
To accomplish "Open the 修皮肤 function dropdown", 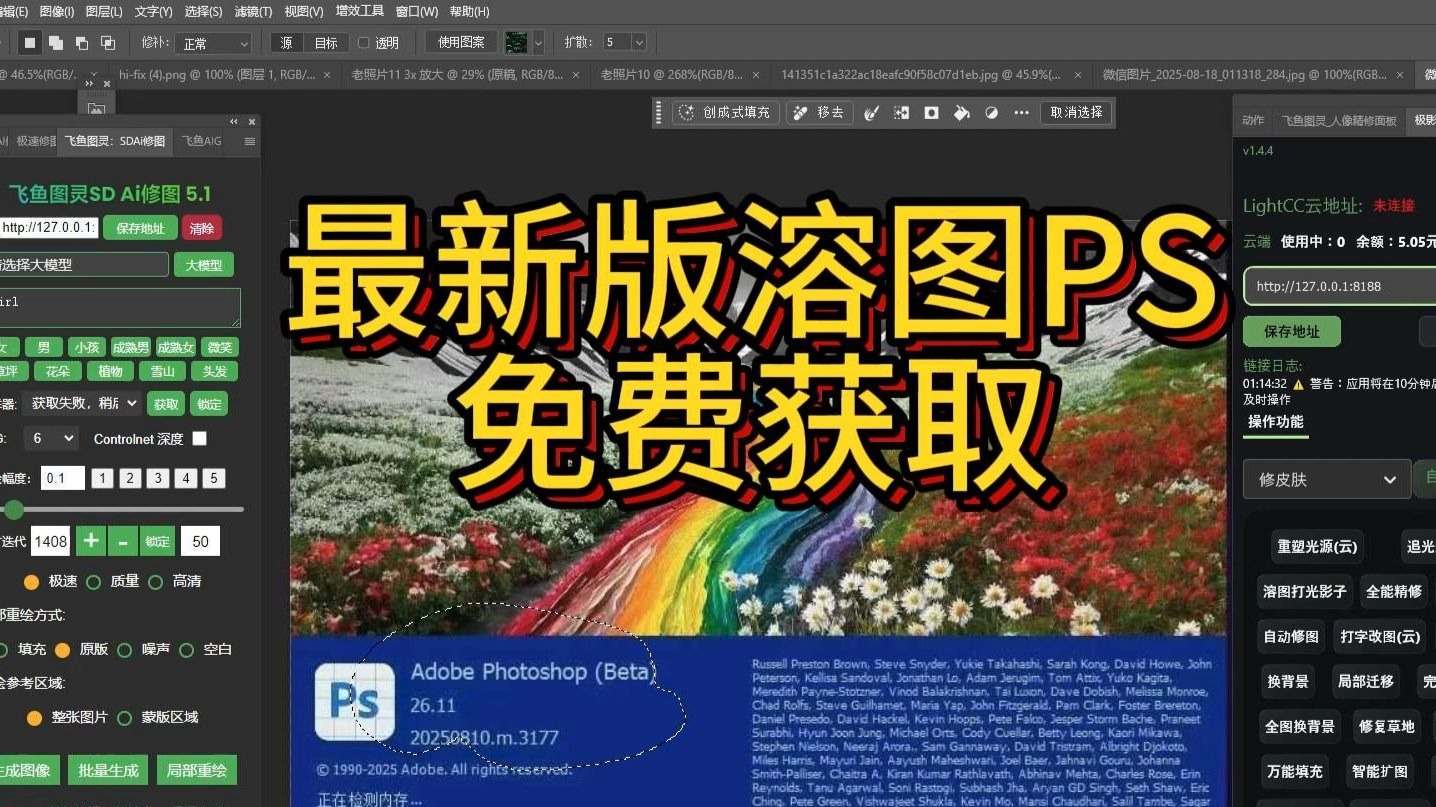I will pyautogui.click(x=1326, y=479).
